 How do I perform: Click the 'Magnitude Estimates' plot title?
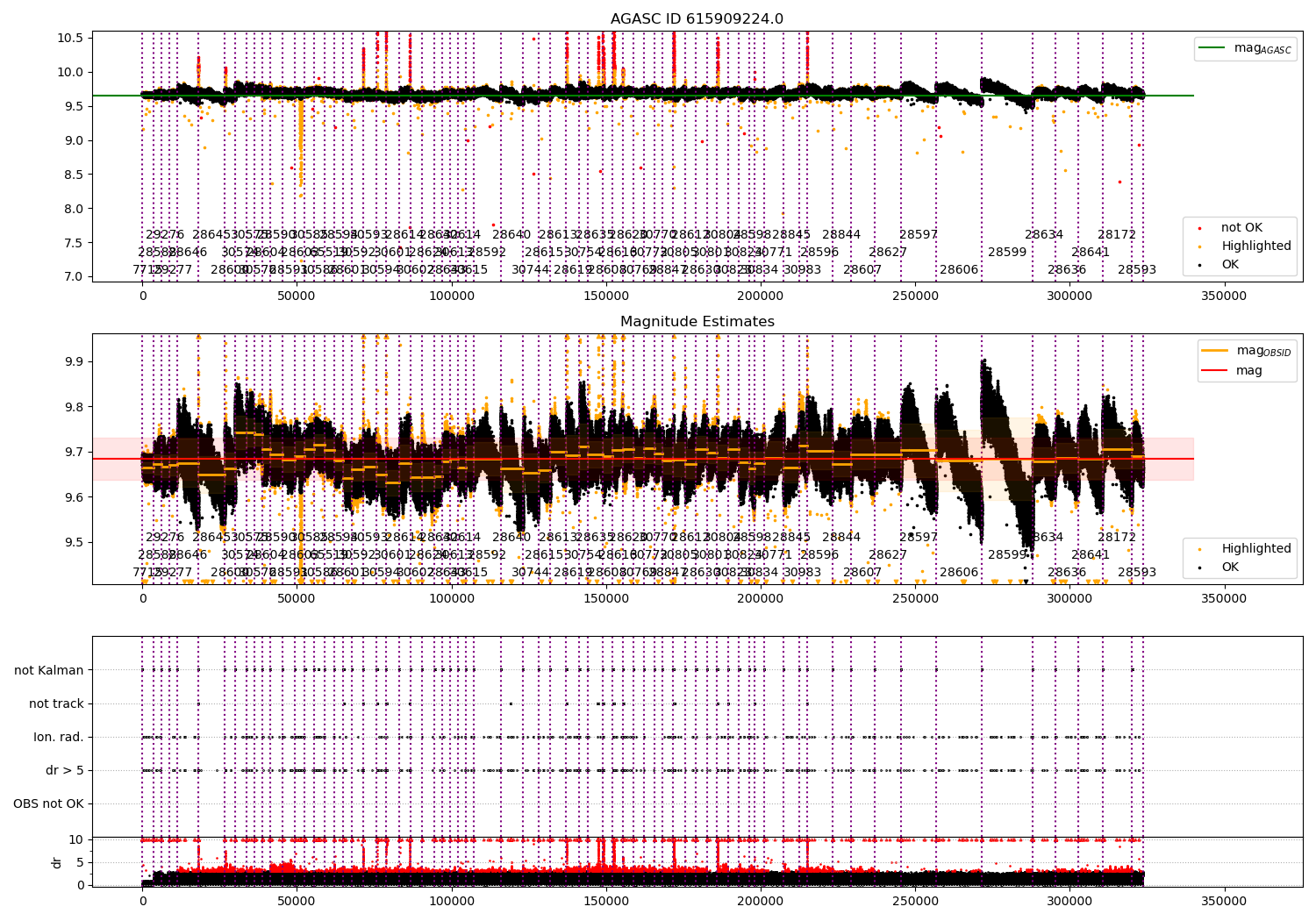click(x=697, y=322)
